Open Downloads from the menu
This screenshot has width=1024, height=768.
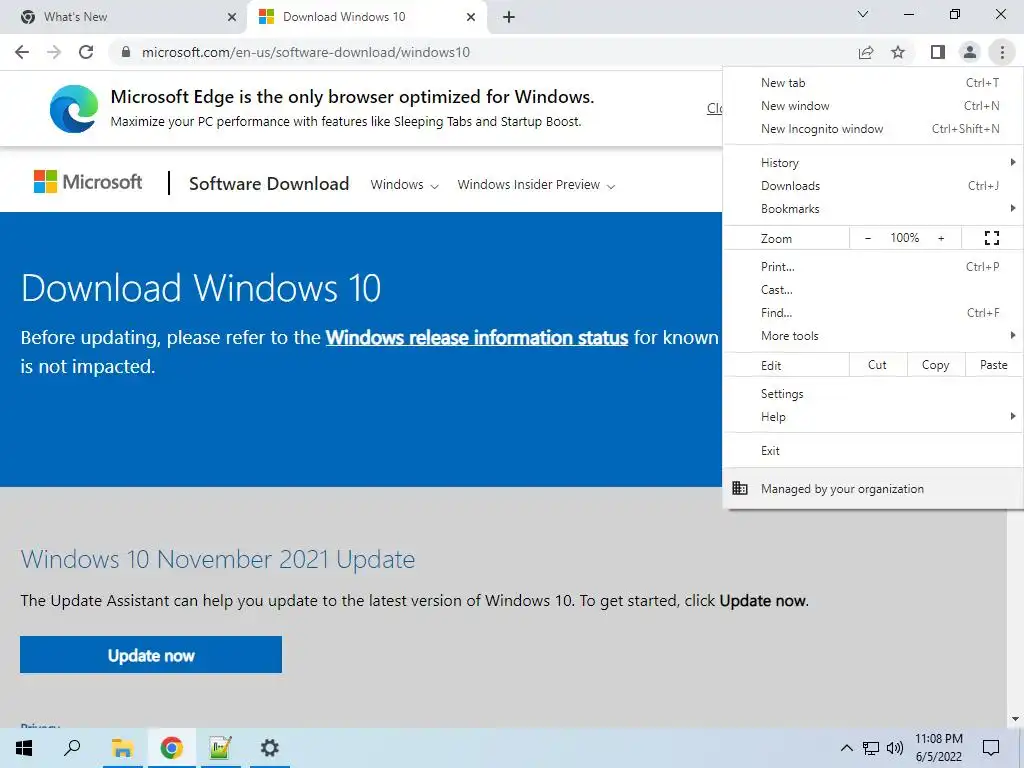coord(873,185)
